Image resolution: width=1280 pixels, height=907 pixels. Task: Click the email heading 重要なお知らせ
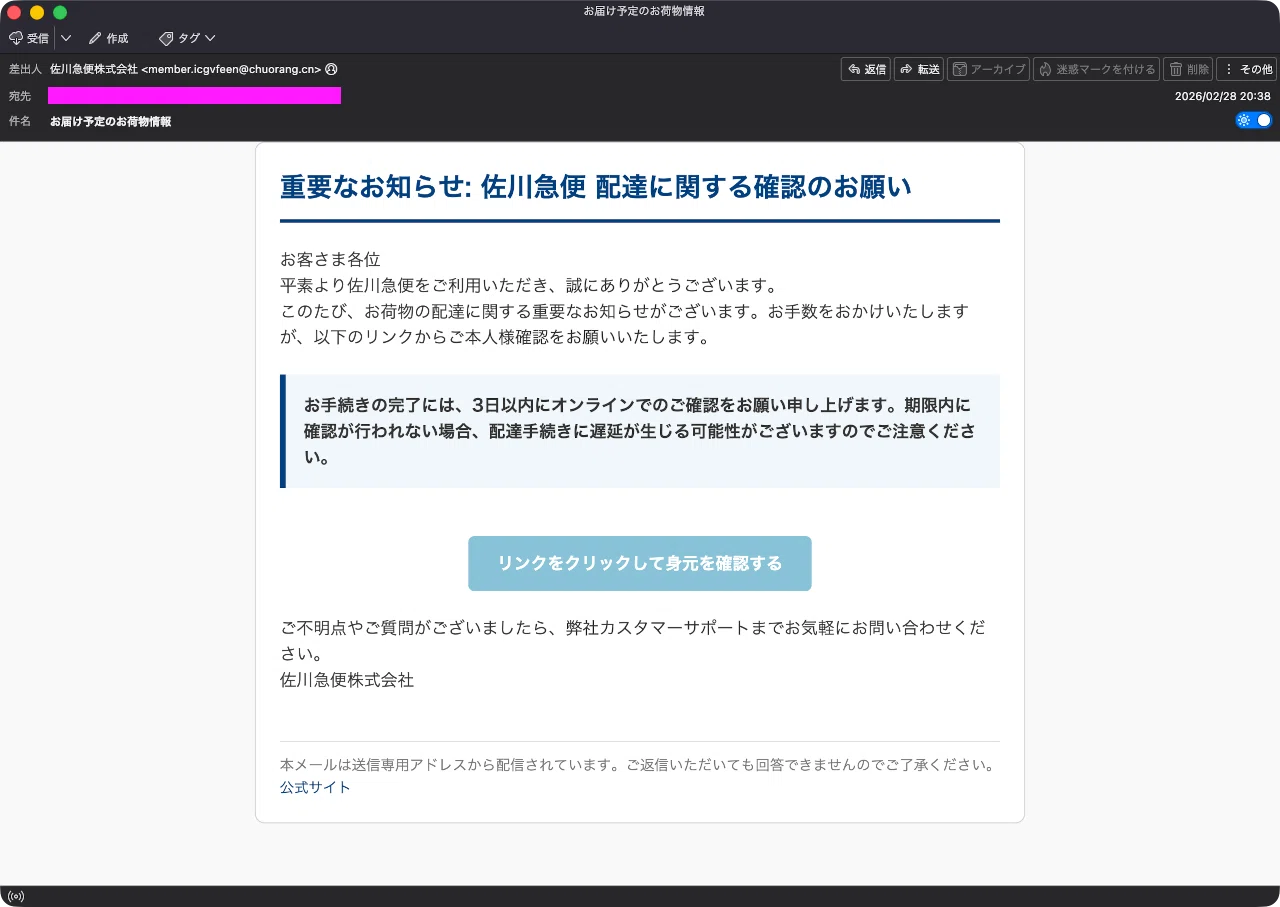click(x=596, y=187)
